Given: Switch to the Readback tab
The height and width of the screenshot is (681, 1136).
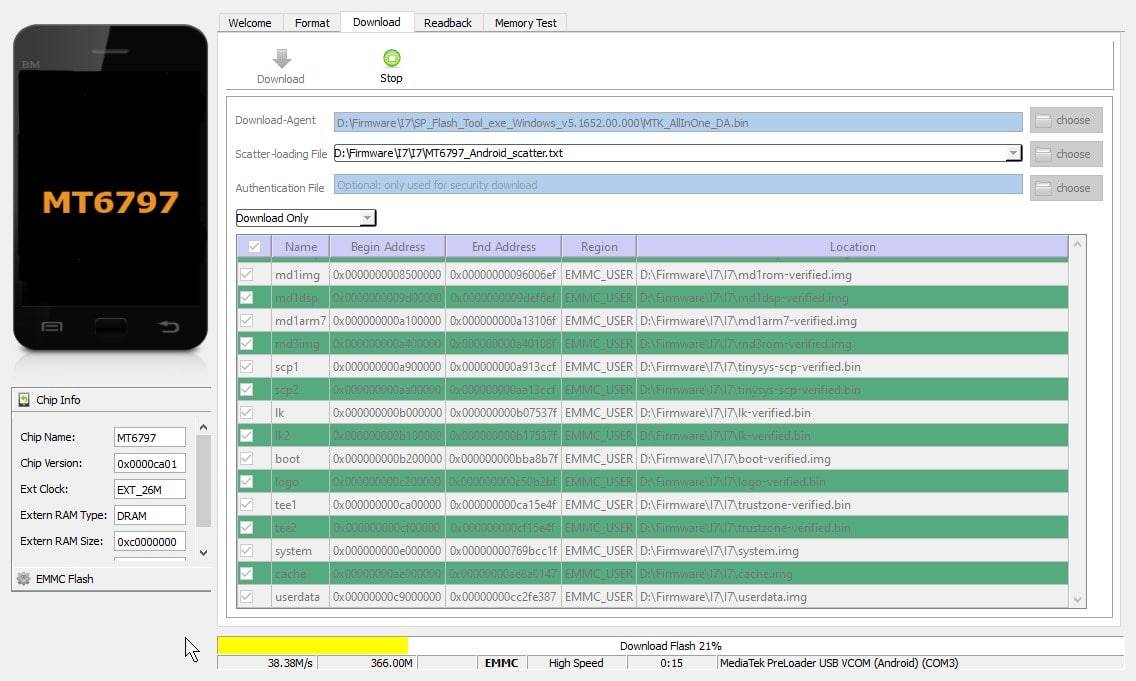Looking at the screenshot, I should 447,21.
